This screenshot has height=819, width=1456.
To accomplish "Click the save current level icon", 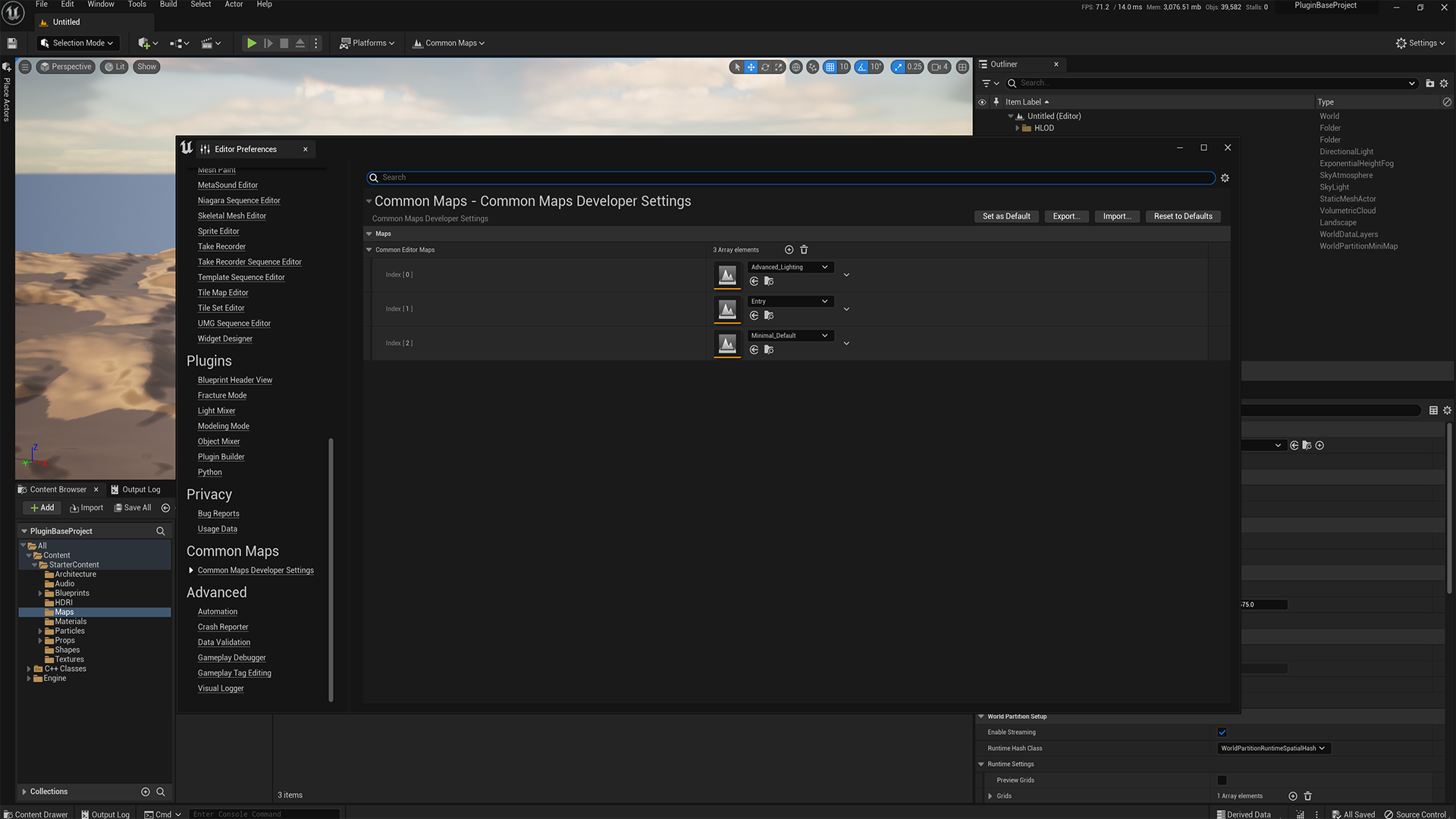I will (x=12, y=43).
